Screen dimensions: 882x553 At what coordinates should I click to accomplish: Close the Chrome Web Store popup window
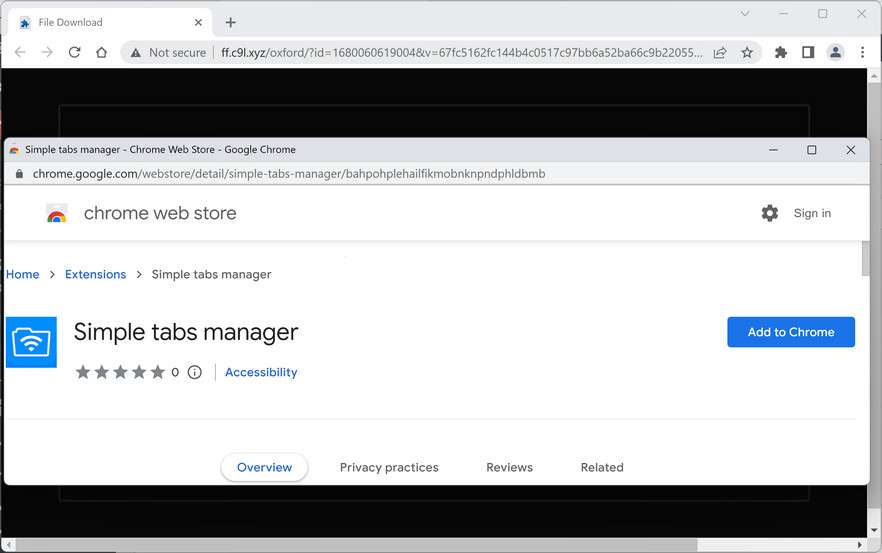[x=850, y=150]
